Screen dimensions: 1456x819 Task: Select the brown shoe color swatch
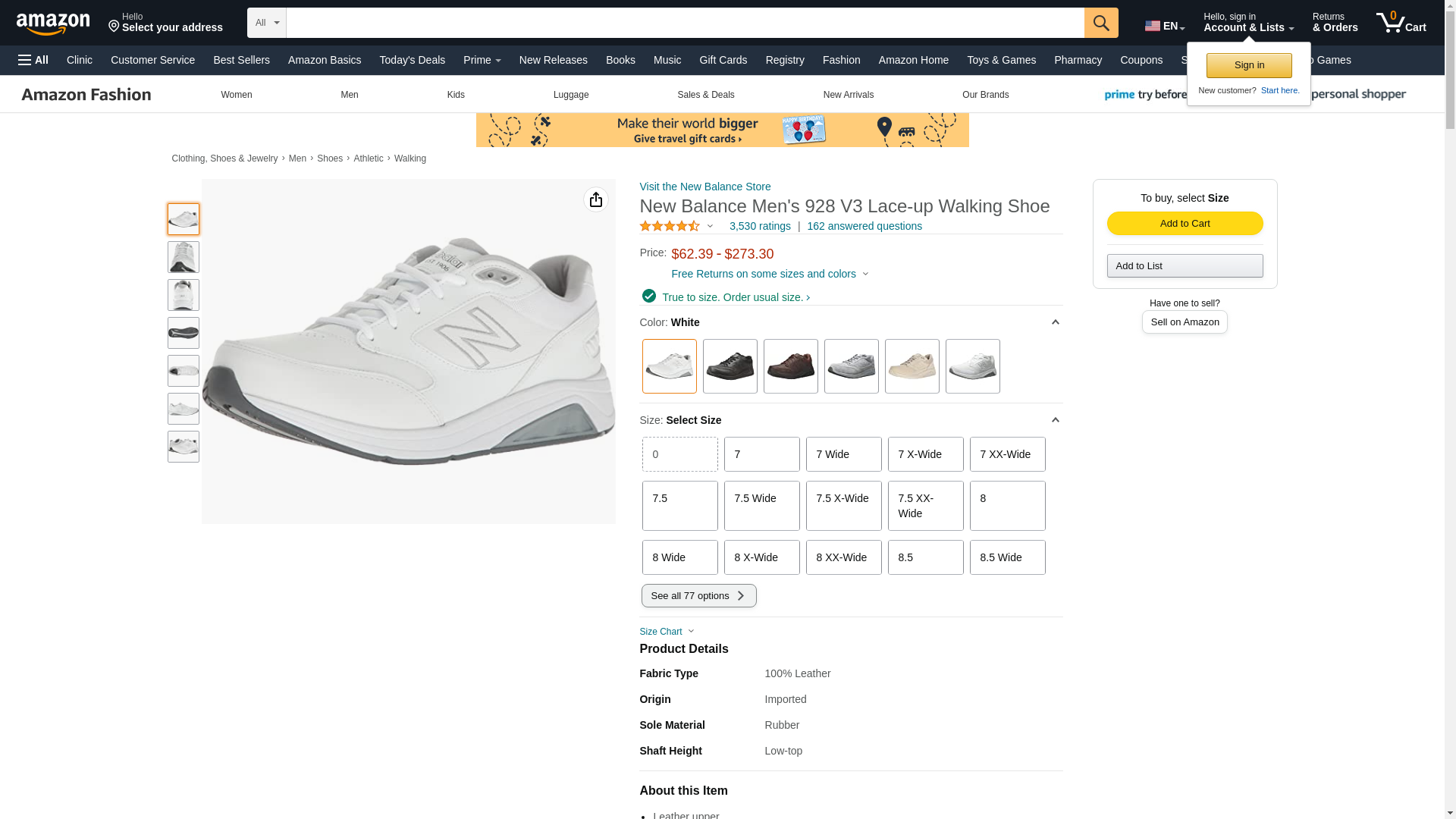click(x=790, y=366)
